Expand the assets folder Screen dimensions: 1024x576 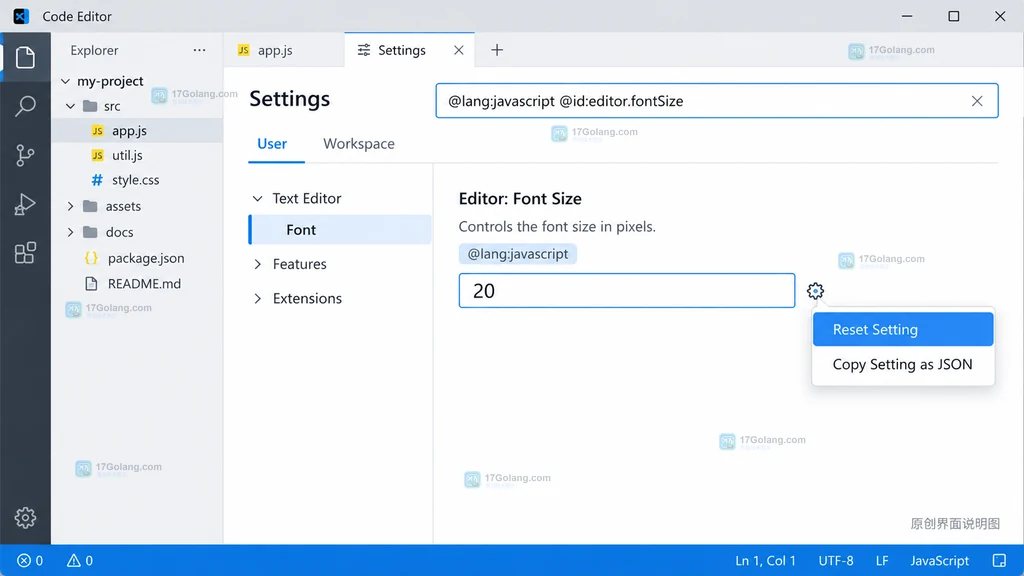(x=71, y=206)
